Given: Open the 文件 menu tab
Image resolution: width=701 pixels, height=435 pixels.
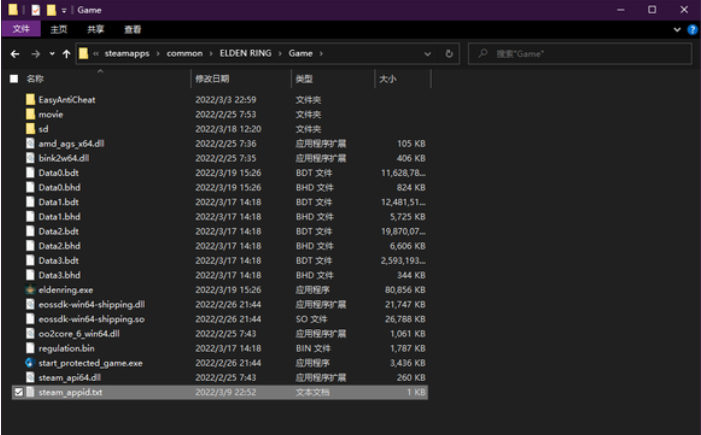Looking at the screenshot, I should coord(20,30).
